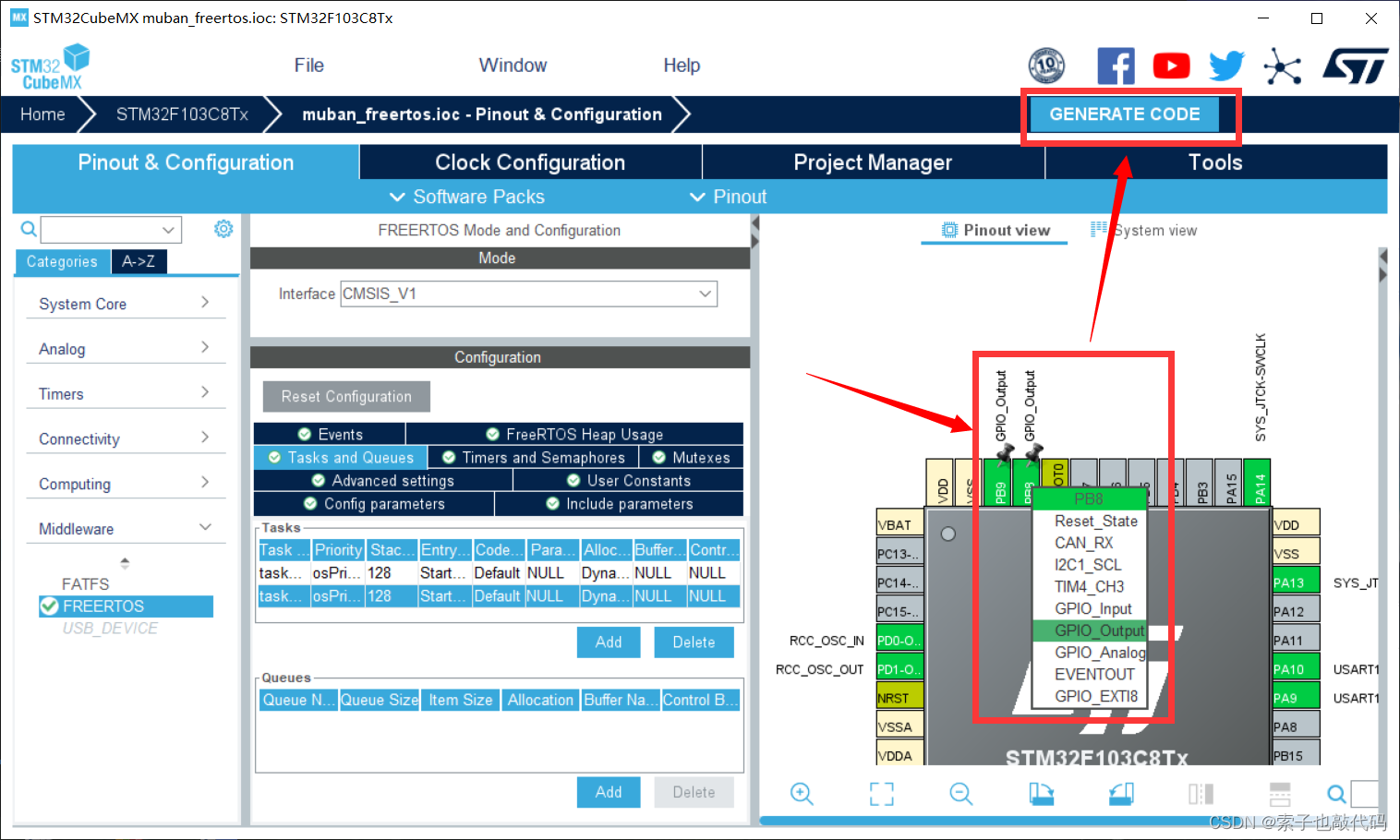Screen dimensions: 1400x840
Task: Click Add button under Tasks table
Action: [609, 642]
